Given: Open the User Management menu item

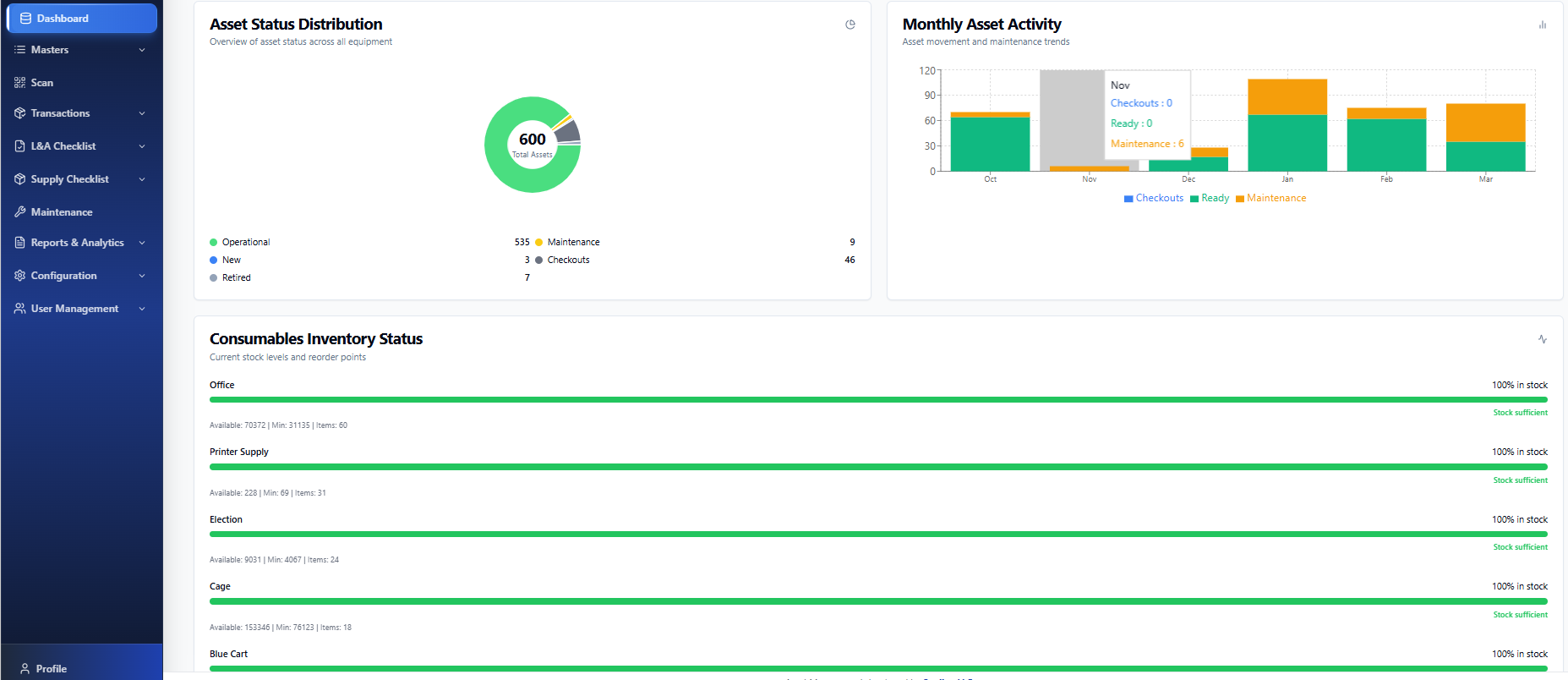Looking at the screenshot, I should 74,309.
